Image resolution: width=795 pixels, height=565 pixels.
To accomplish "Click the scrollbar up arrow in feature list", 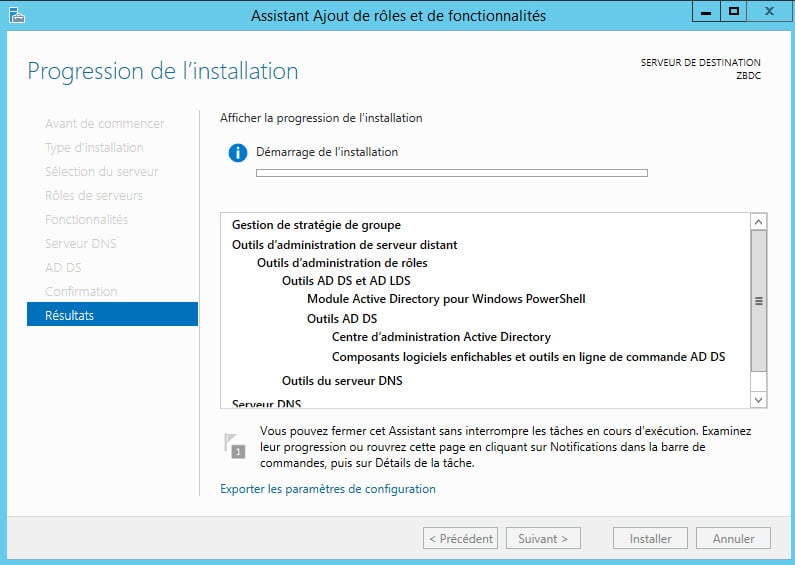I will click(758, 222).
